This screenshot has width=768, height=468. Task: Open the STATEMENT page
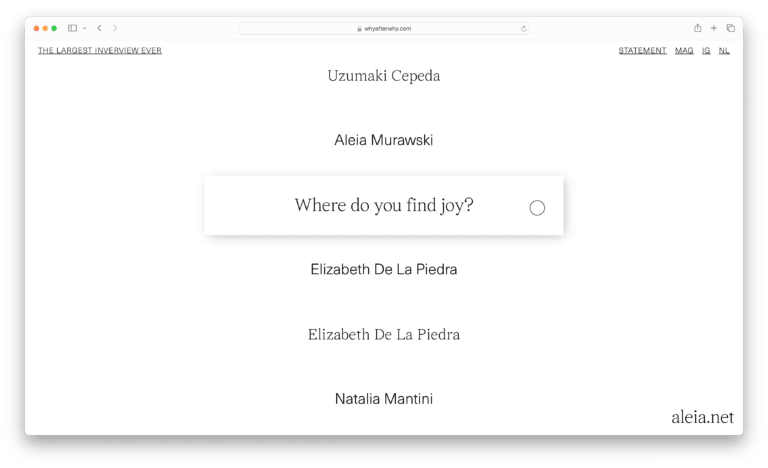(642, 50)
